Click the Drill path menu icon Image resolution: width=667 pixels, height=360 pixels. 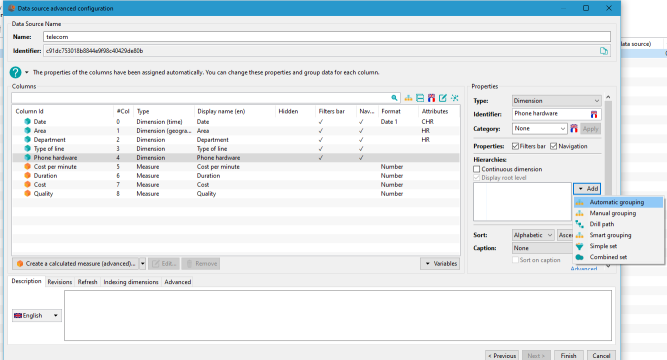(579, 224)
